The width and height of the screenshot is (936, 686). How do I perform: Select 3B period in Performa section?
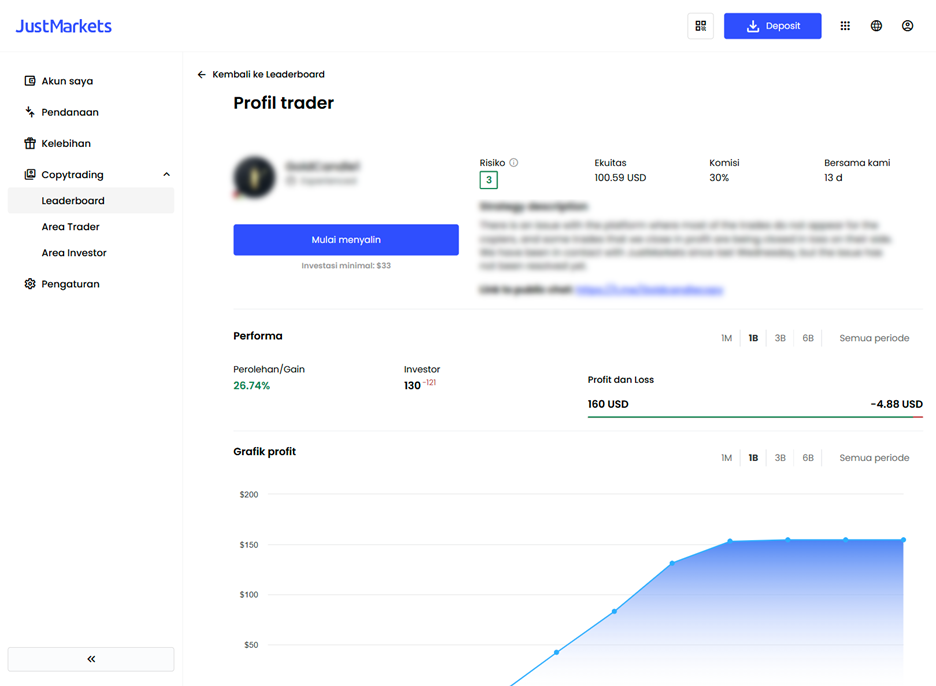(x=780, y=338)
